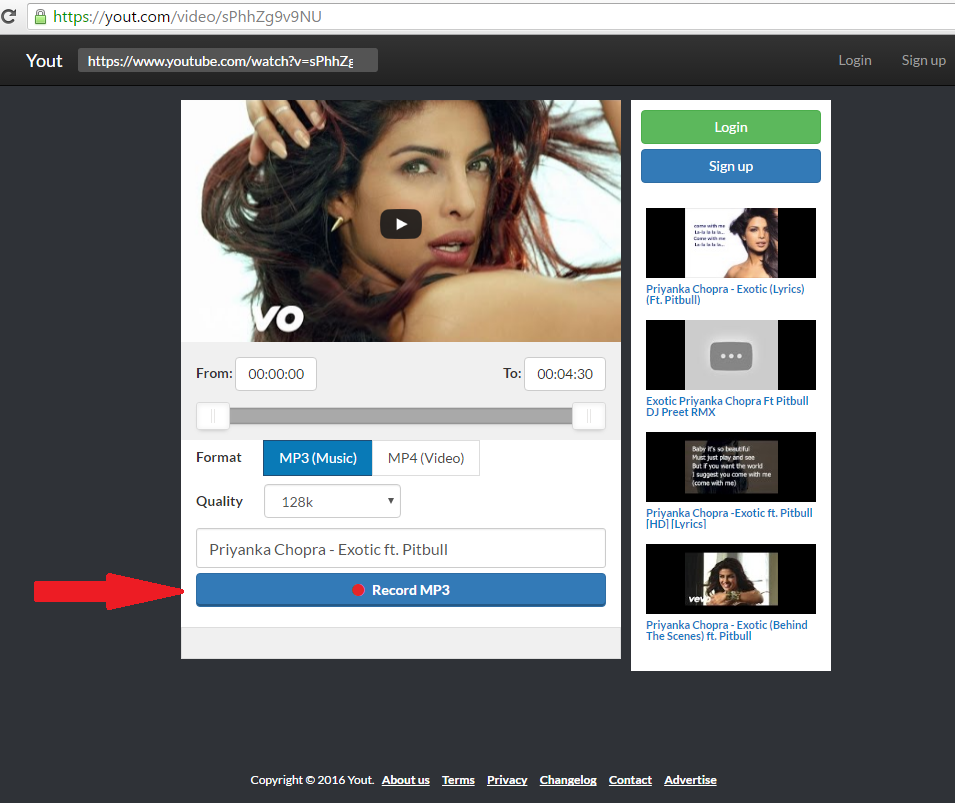The width and height of the screenshot is (955, 803).
Task: Open Sign up in the top navigation
Action: 923,60
